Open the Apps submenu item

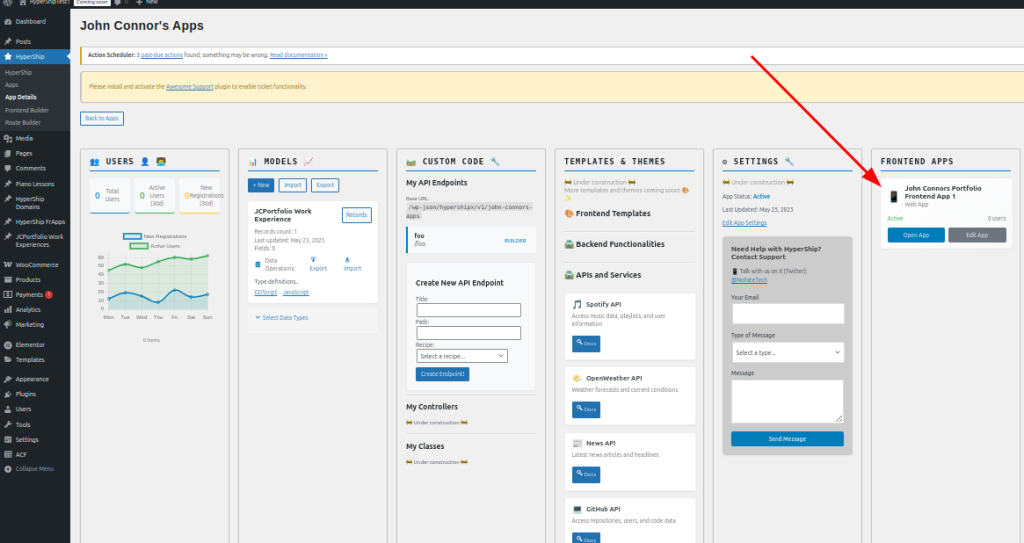(12, 85)
